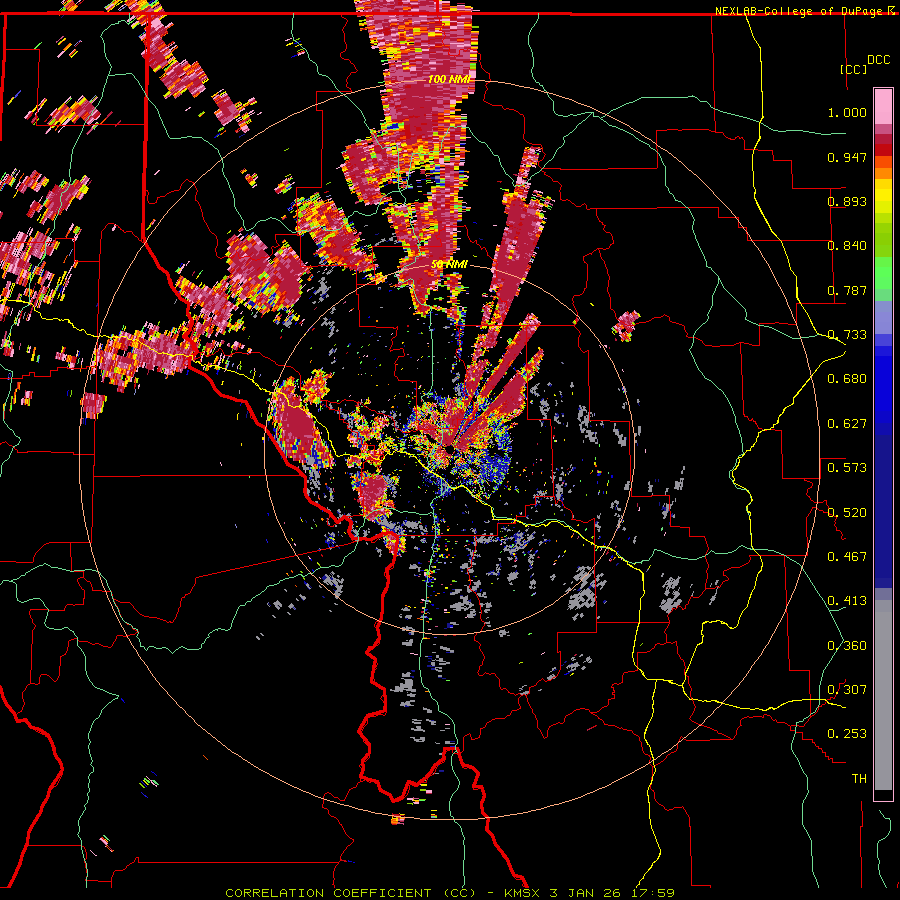The width and height of the screenshot is (900, 900).
Task: Click the 0.680 legend value
Action: pyautogui.click(x=847, y=379)
